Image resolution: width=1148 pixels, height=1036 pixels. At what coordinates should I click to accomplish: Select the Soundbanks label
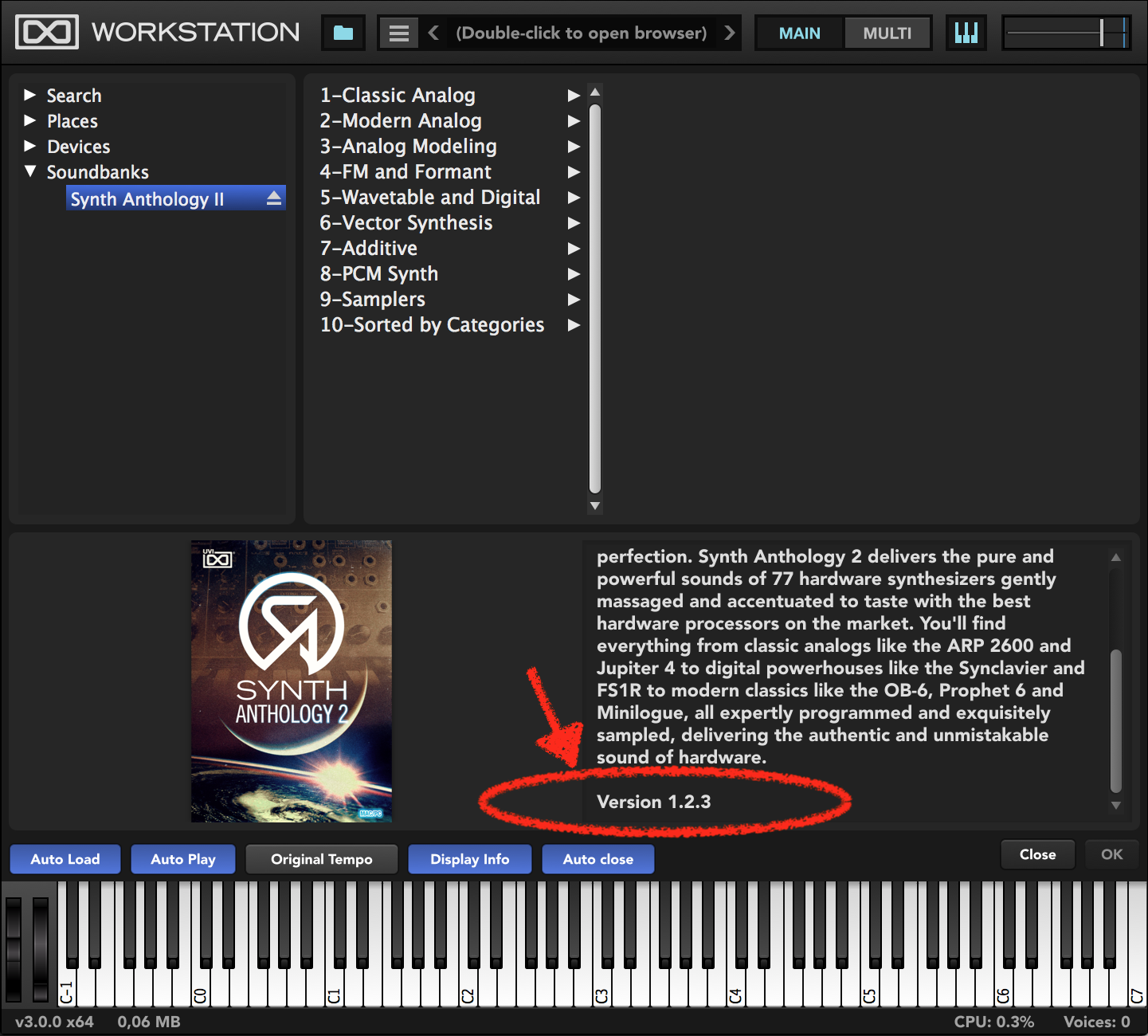click(x=98, y=172)
